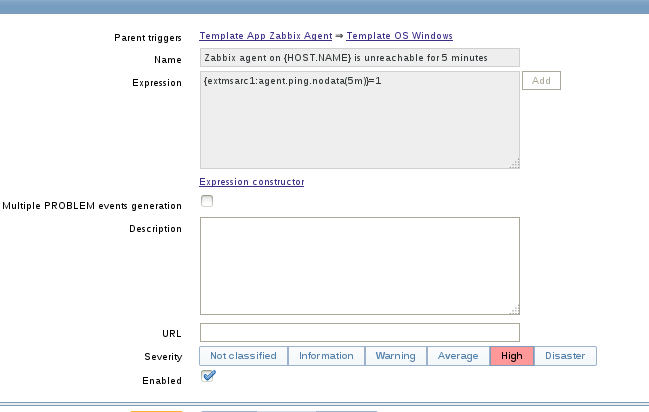Click the Description label text
Viewport: 649px width, 412px height.
coord(155,229)
